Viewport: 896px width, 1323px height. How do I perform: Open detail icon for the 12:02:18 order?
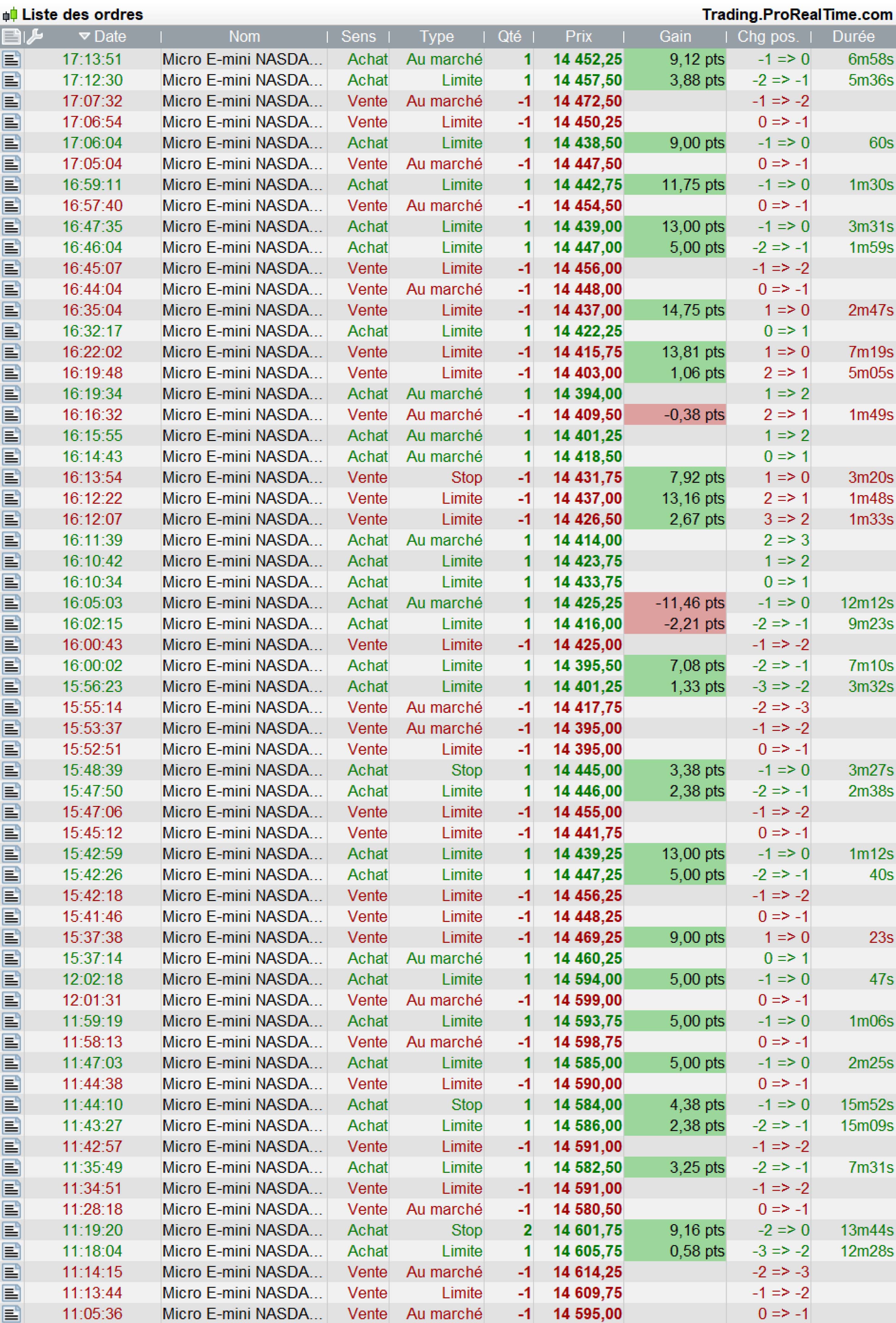point(11,979)
